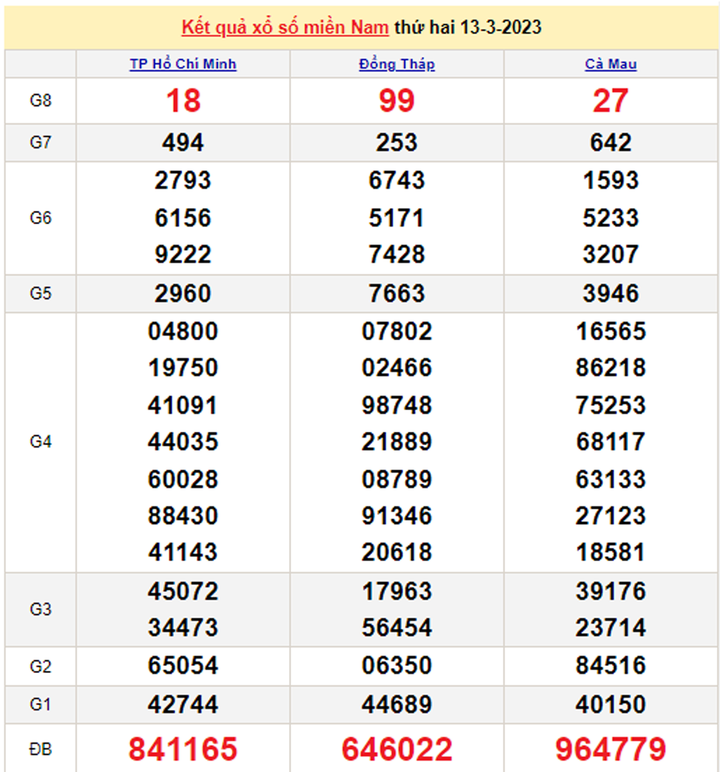The image size is (720, 772).
Task: Click G3 number 23714
Action: pyautogui.click(x=611, y=628)
